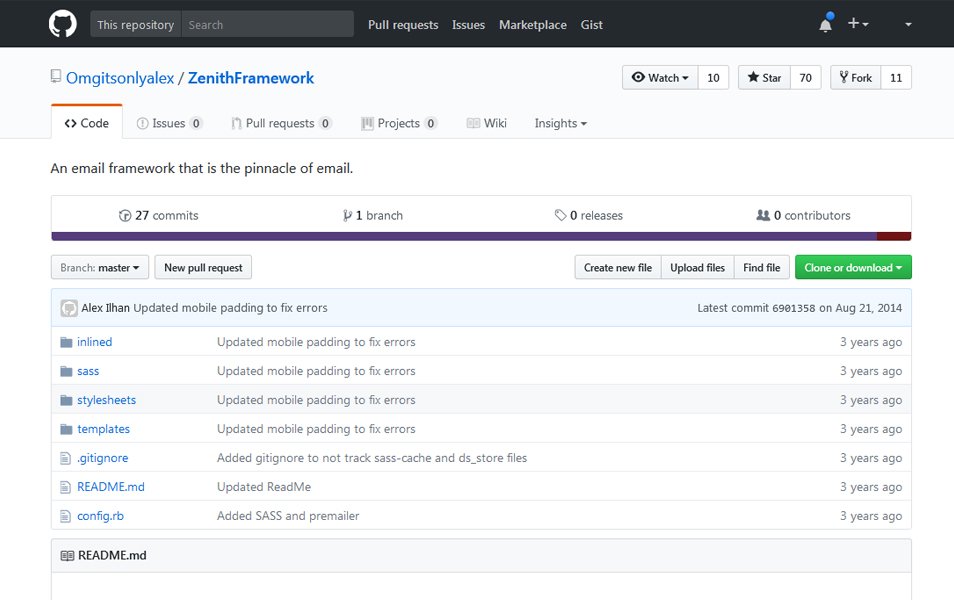
Task: Click file icon beside config.rb
Action: pos(66,516)
